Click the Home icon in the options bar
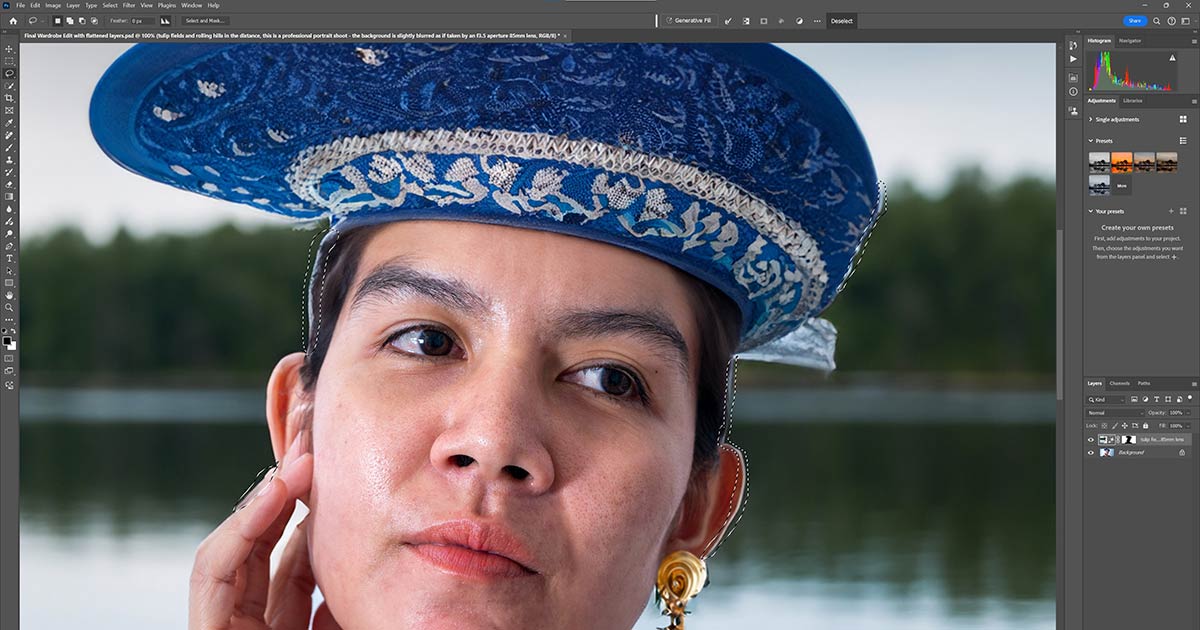This screenshot has height=630, width=1200. point(11,20)
